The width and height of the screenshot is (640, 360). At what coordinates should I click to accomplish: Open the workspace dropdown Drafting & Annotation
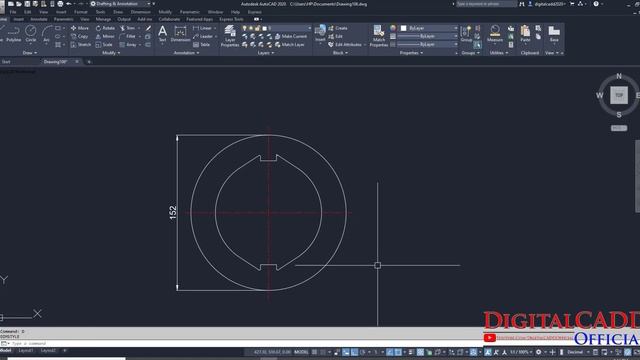120,4
